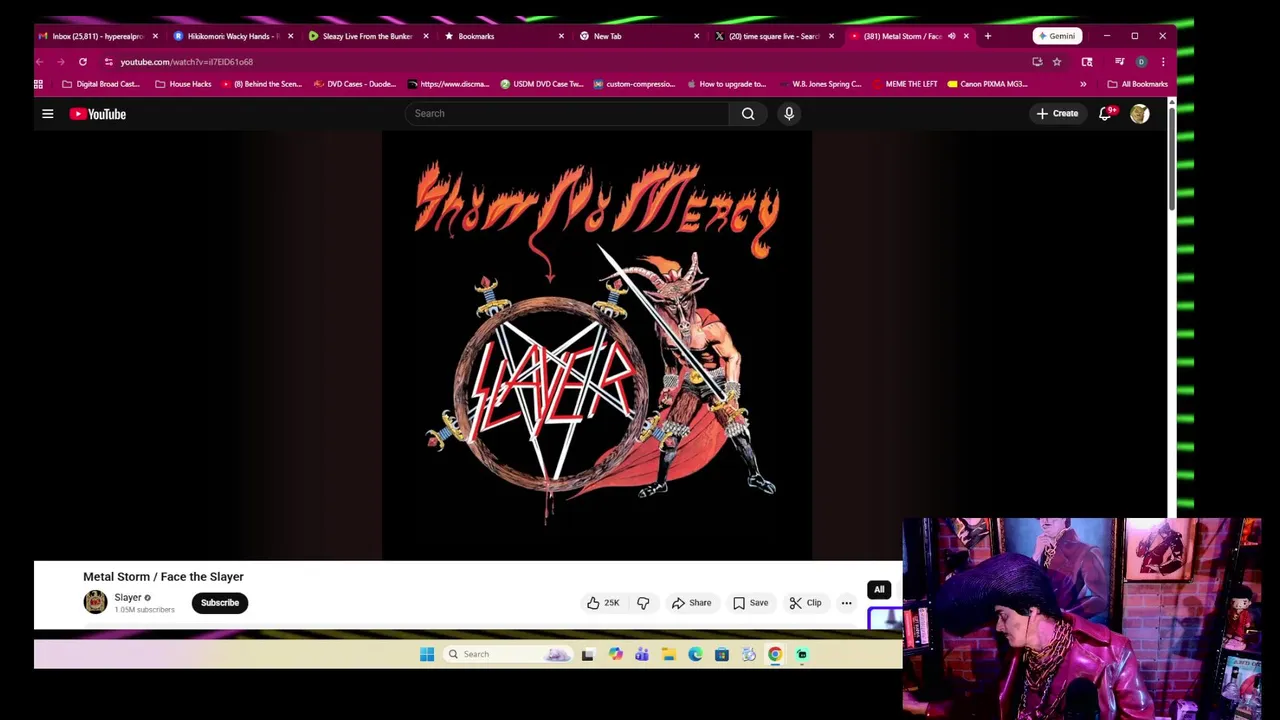View site information icon in address bar

pos(108,62)
